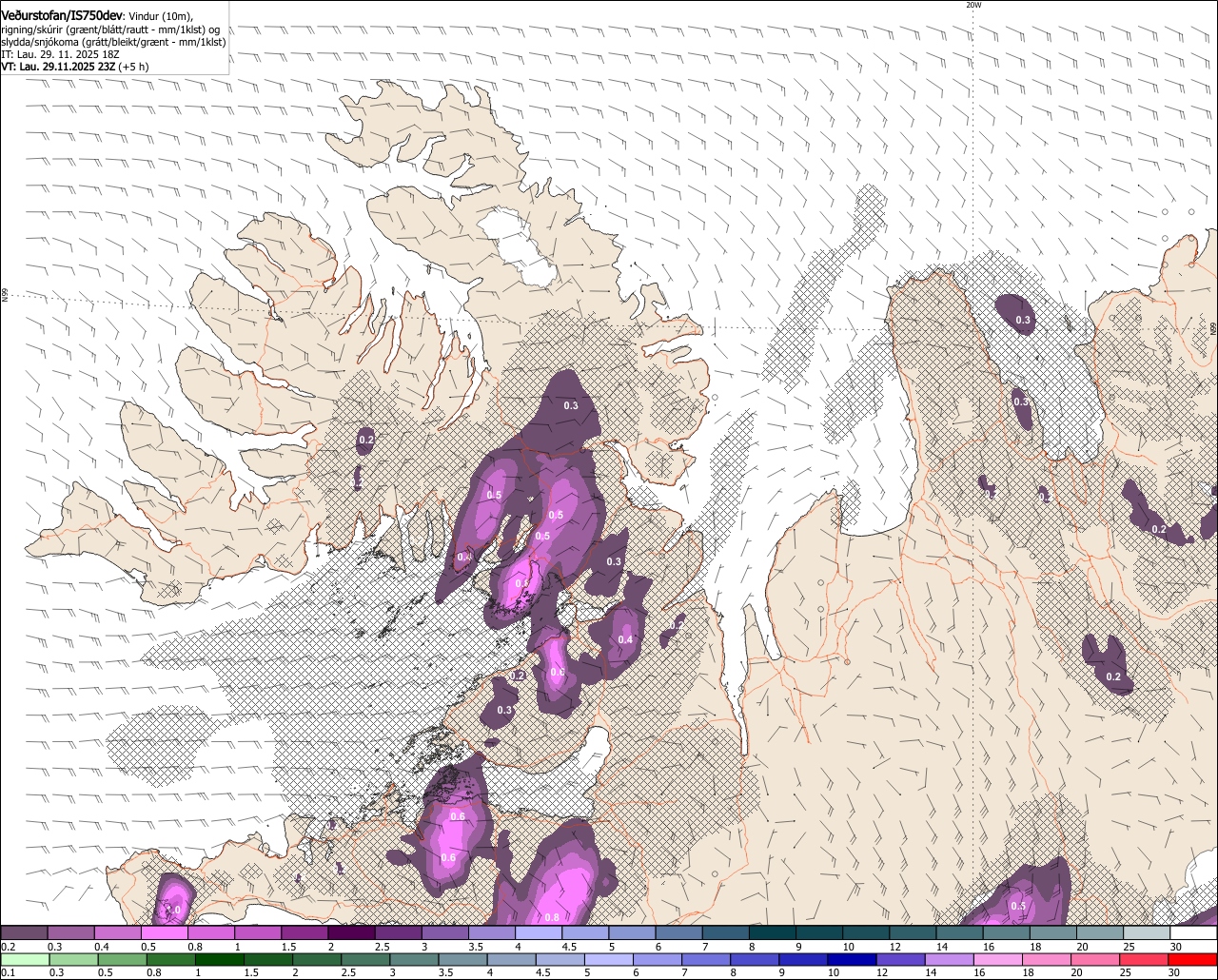
Task: Click the 0.2 label in the Westfjords
Action: point(366,439)
